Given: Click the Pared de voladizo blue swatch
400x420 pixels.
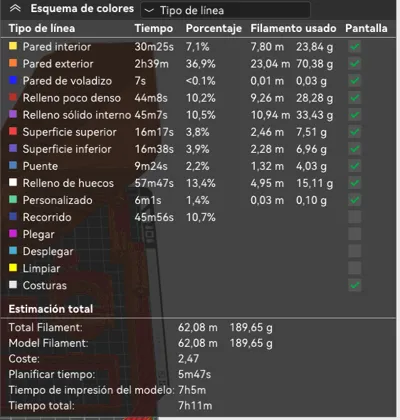Looking at the screenshot, I should 13,80.
